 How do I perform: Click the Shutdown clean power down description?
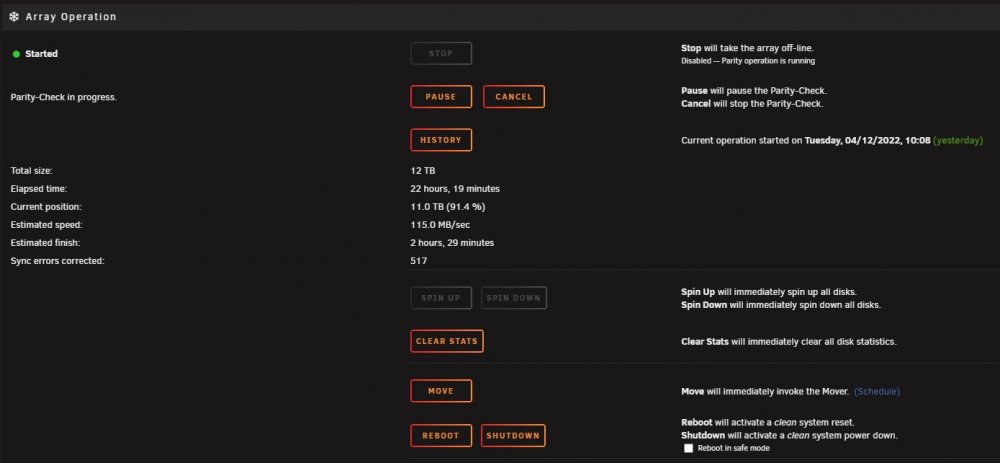click(790, 436)
